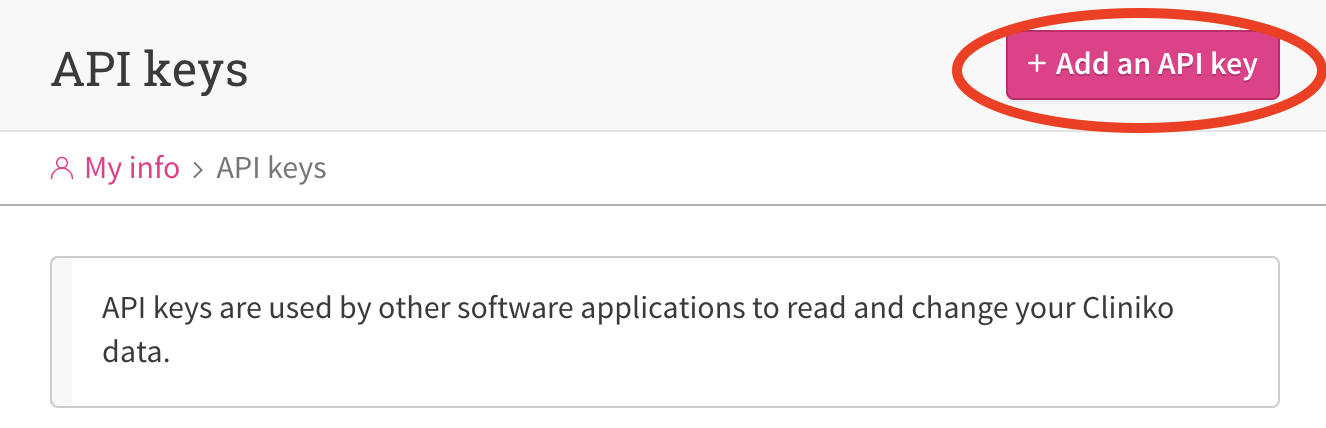
Task: Open the My info breadcrumb link
Action: (x=115, y=168)
